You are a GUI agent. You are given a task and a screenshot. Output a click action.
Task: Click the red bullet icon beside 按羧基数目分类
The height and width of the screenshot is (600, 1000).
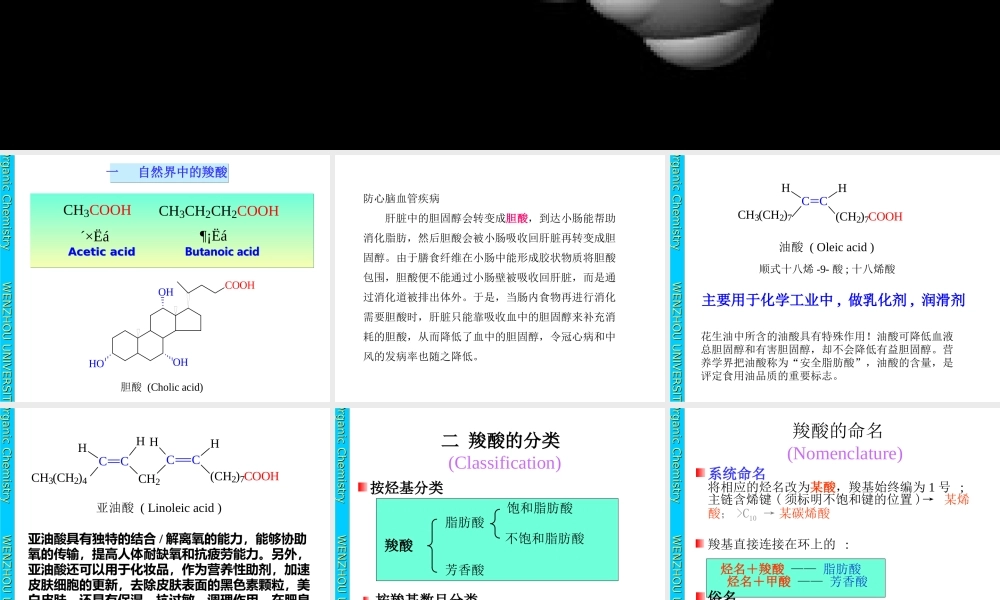click(x=365, y=596)
